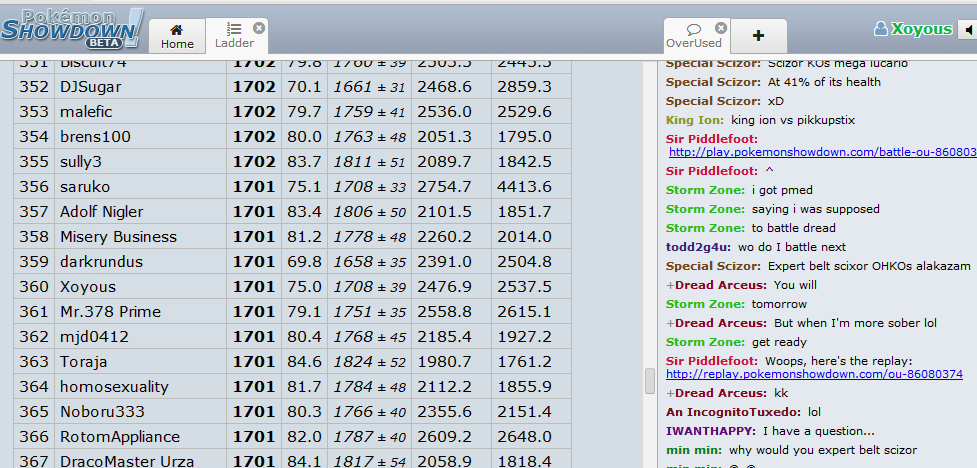The width and height of the screenshot is (977, 468).
Task: Select ladder player RotomAppliance
Action: (120, 437)
